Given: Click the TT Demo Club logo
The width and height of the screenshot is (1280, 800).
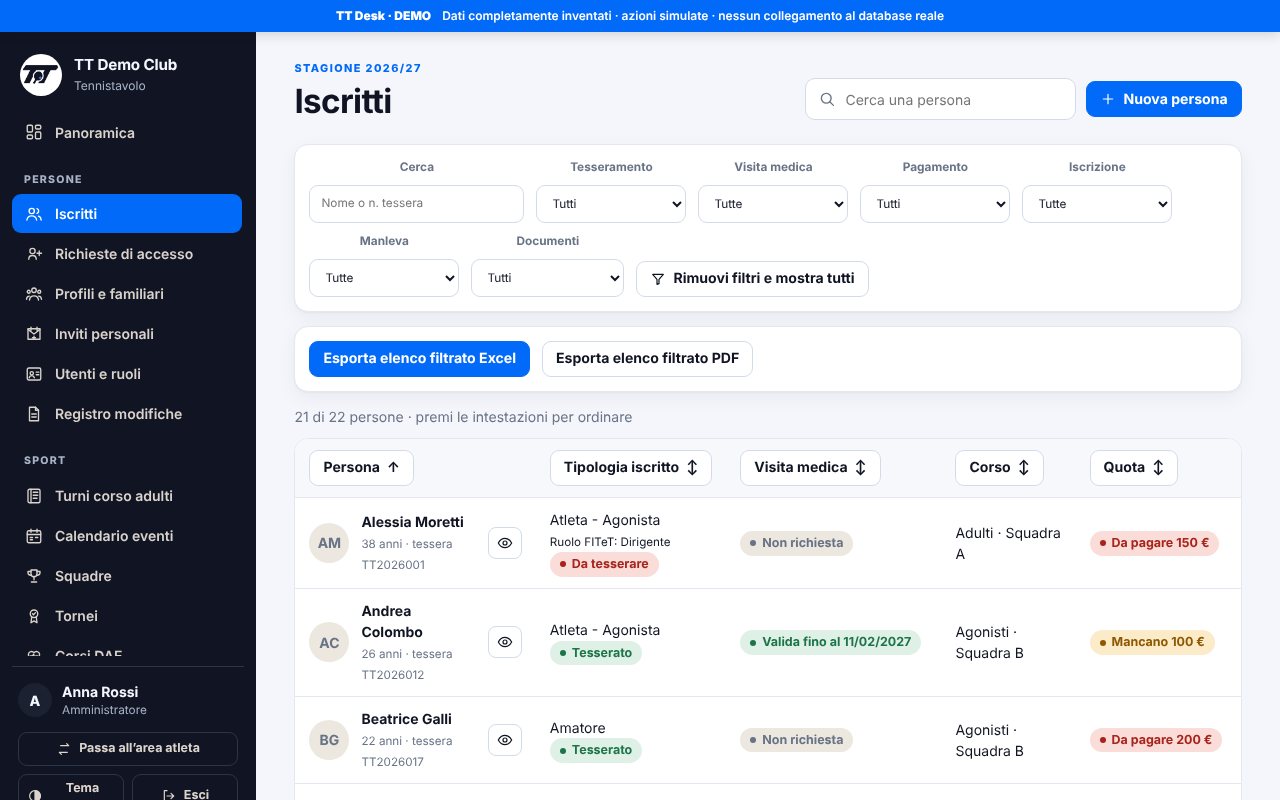Looking at the screenshot, I should 41,75.
